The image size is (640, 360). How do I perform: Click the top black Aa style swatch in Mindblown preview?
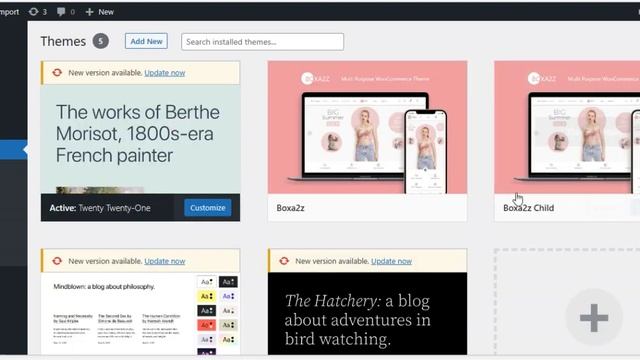click(x=228, y=282)
